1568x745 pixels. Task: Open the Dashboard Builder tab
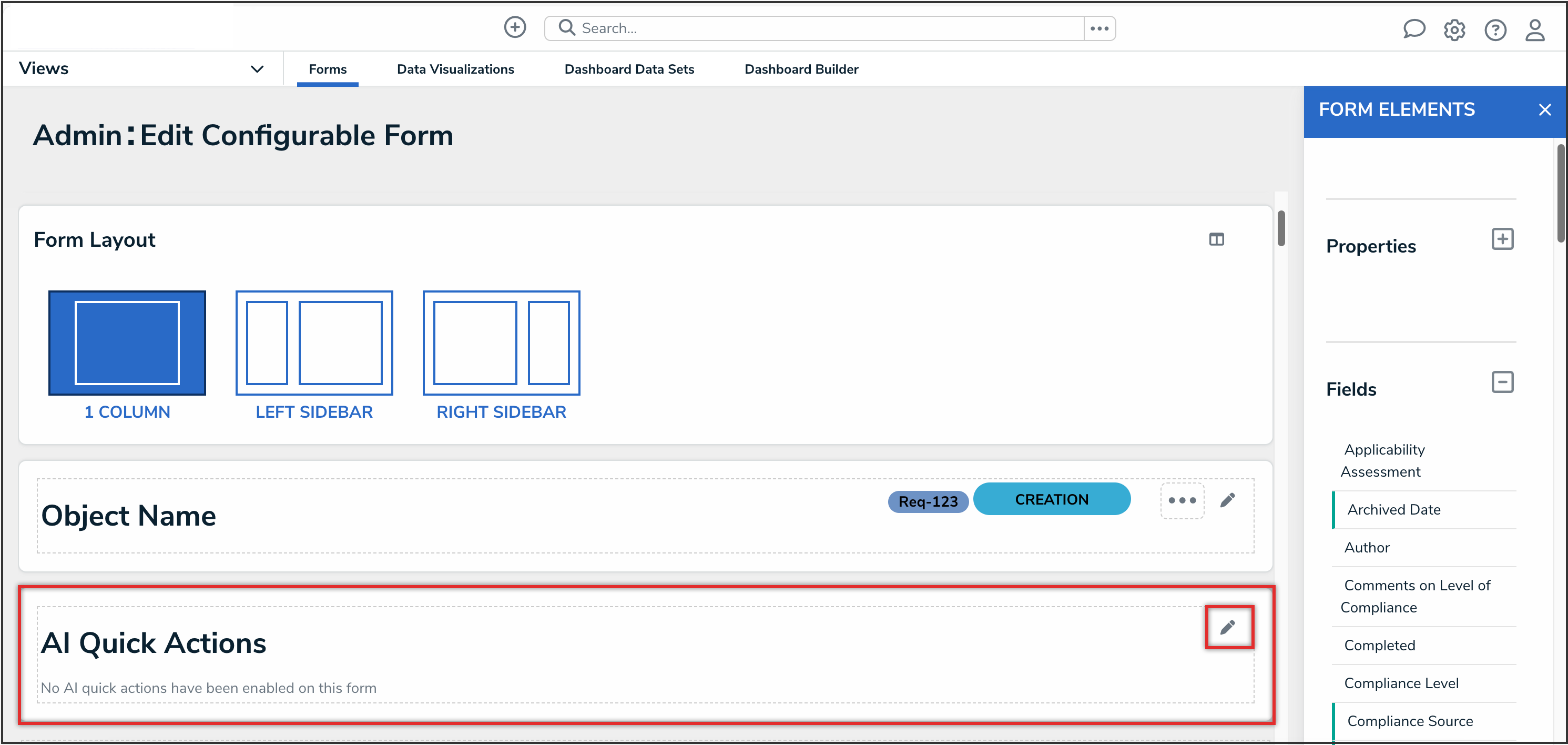(x=801, y=69)
